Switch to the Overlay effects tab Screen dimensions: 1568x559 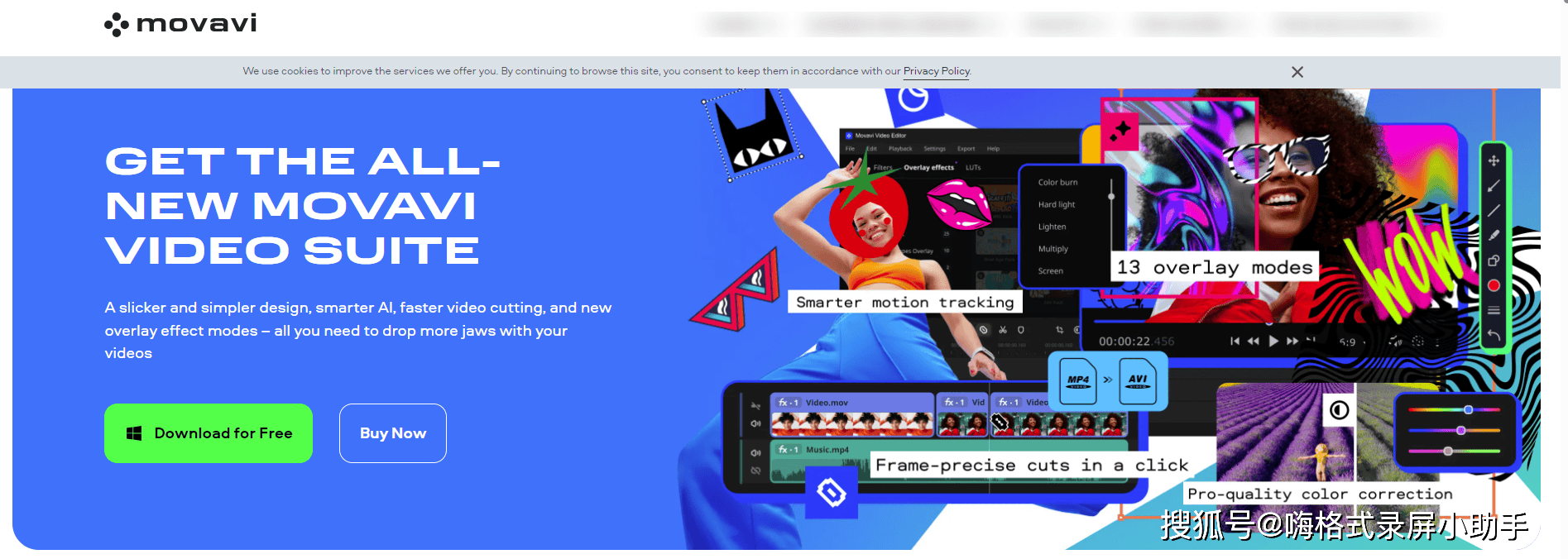click(x=928, y=167)
